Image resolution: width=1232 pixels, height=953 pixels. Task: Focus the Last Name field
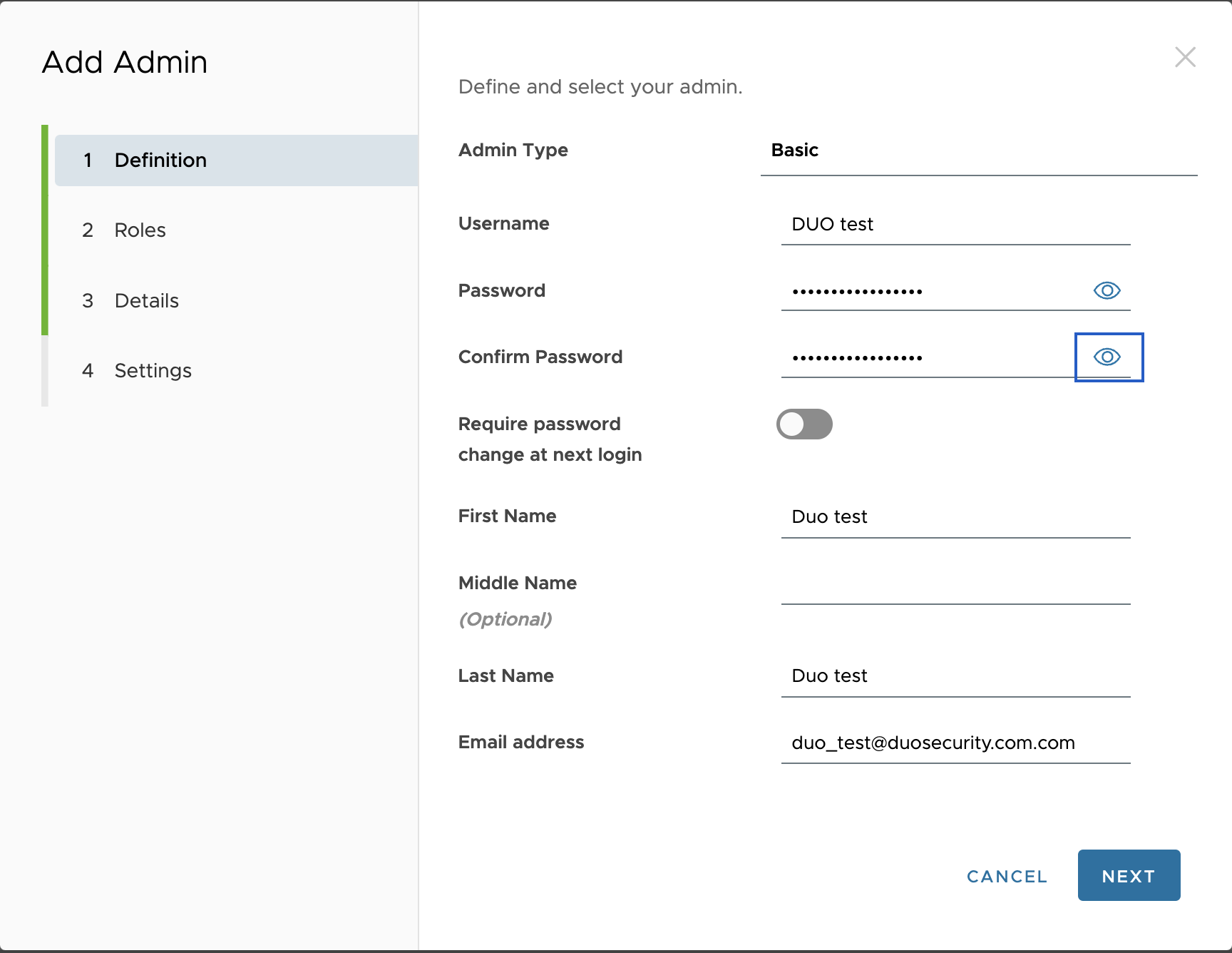955,676
